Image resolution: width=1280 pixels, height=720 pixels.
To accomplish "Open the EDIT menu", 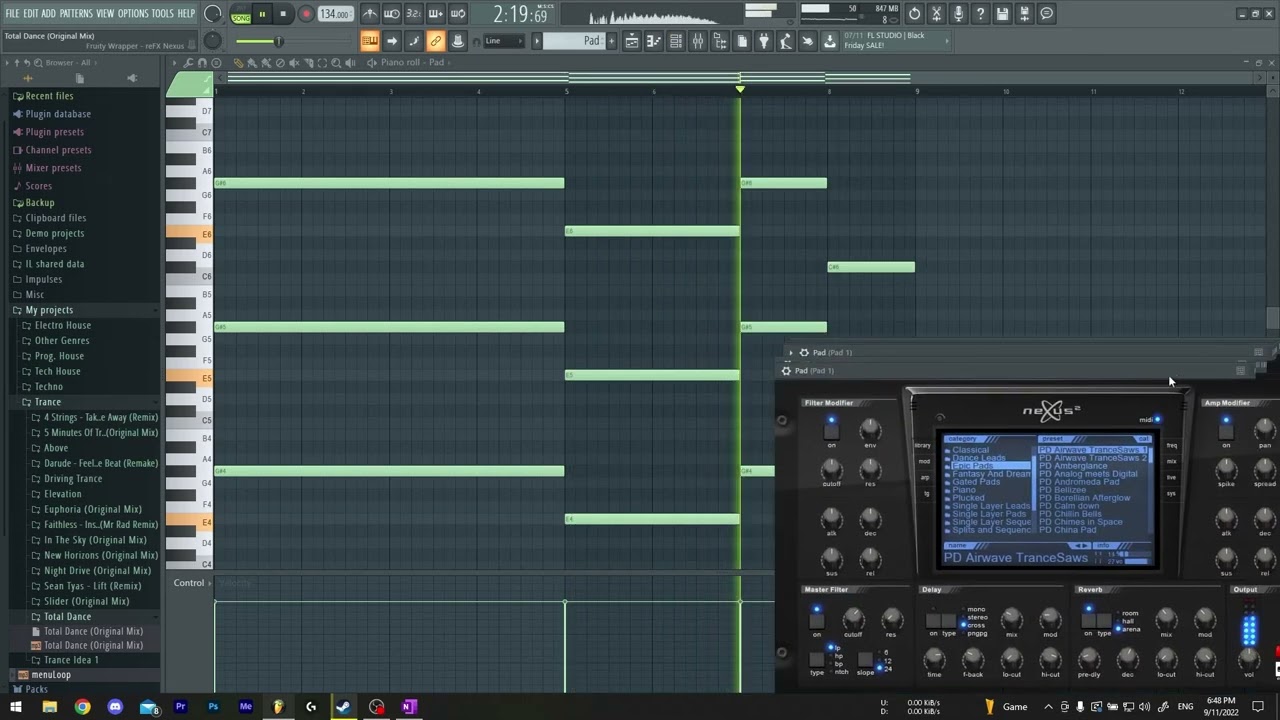I will pos(31,14).
